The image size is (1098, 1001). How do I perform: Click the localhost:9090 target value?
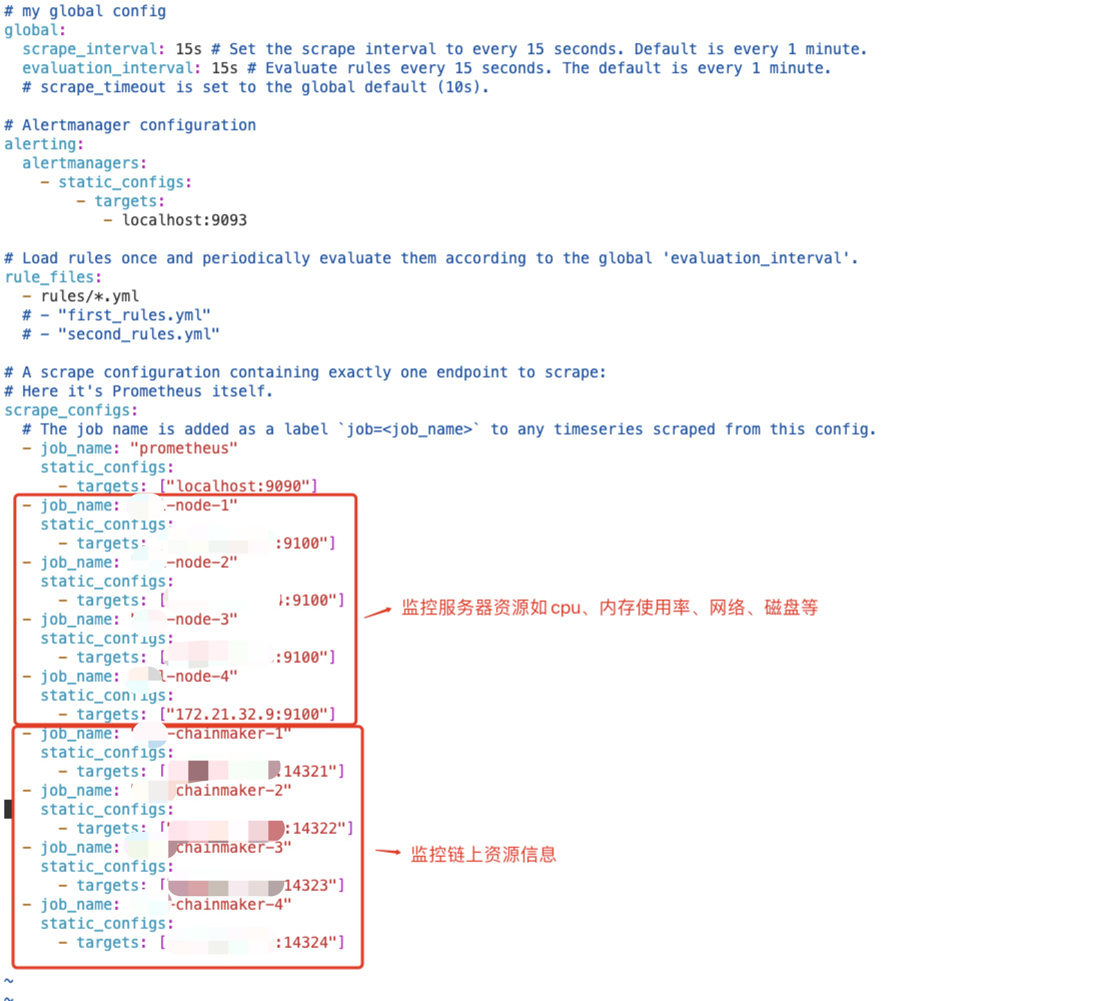(238, 486)
